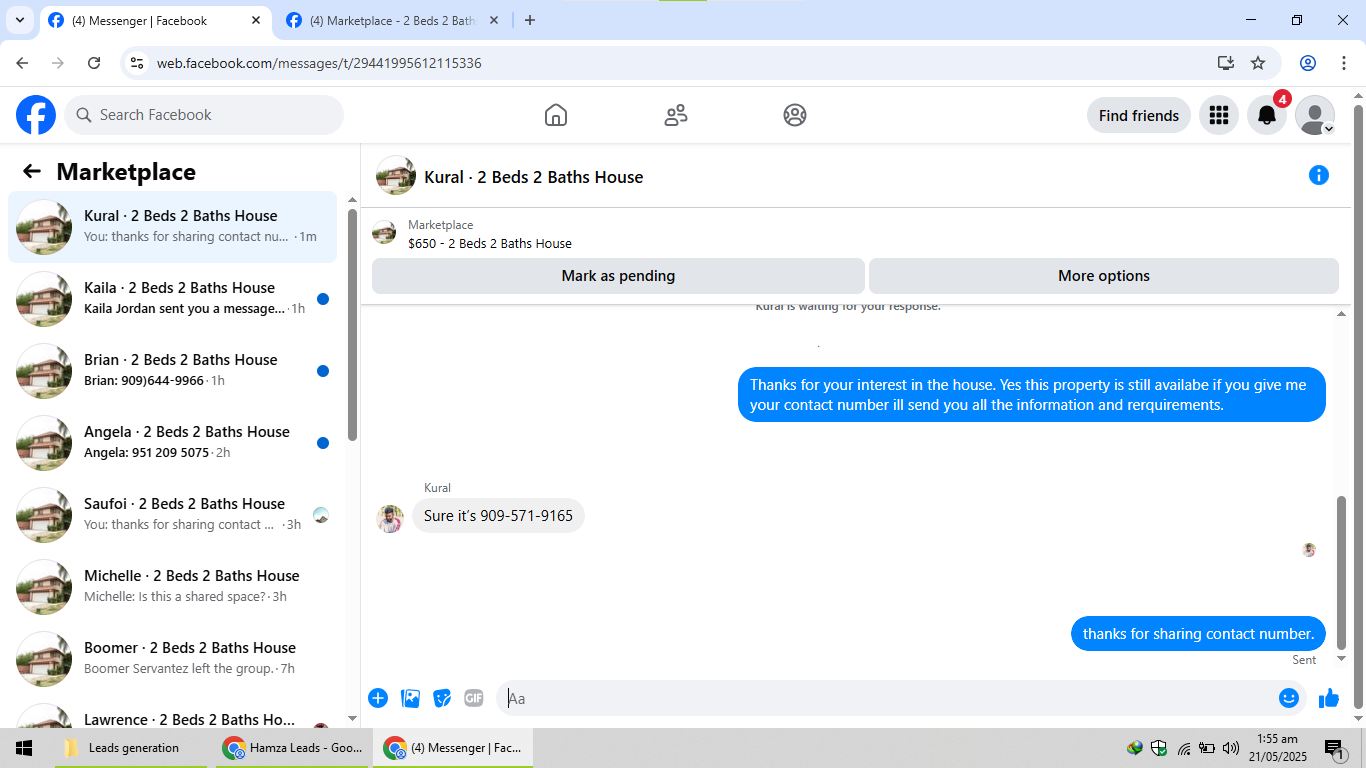The height and width of the screenshot is (768, 1366).
Task: Attach a photo with the image icon
Action: click(410, 698)
